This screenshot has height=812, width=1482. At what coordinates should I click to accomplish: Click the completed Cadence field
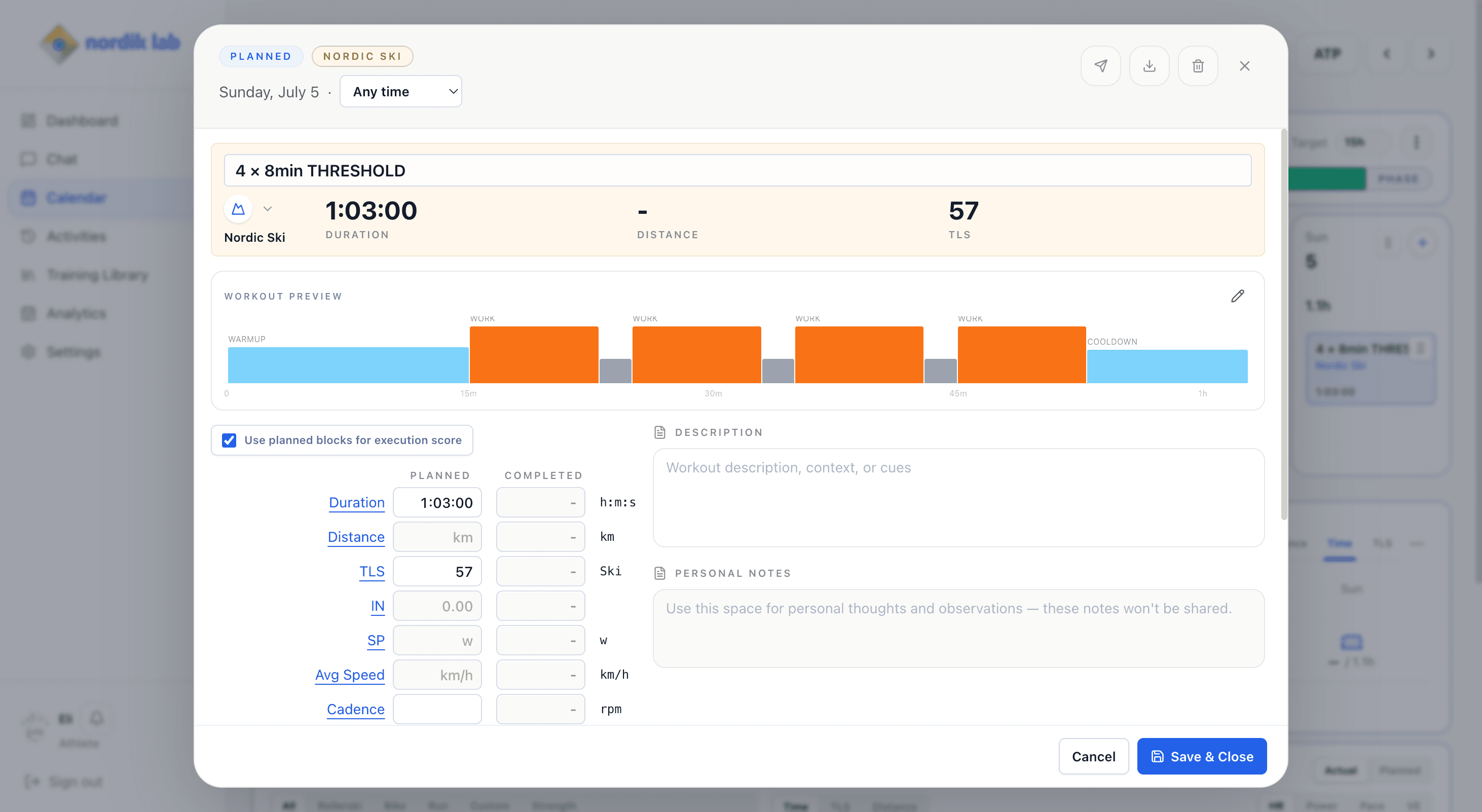pyautogui.click(x=541, y=709)
